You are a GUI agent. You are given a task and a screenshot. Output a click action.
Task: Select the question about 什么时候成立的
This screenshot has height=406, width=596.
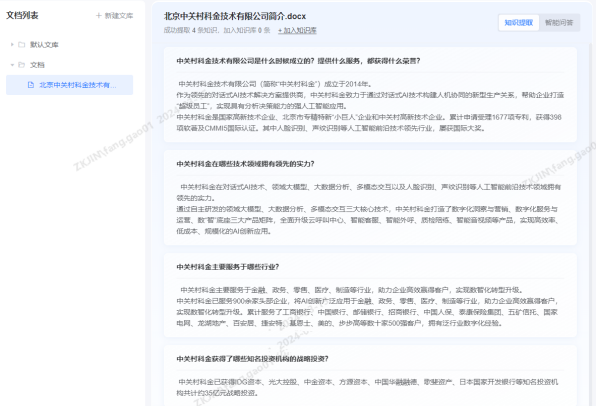tap(298, 61)
